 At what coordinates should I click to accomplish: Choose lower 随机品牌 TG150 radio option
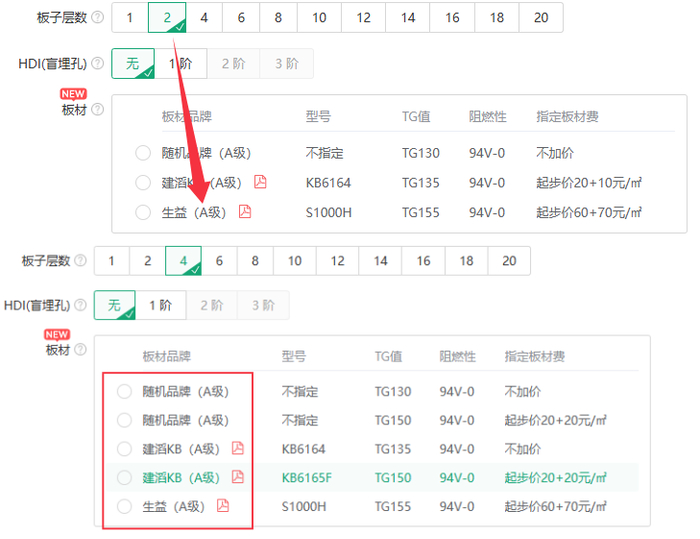click(124, 420)
